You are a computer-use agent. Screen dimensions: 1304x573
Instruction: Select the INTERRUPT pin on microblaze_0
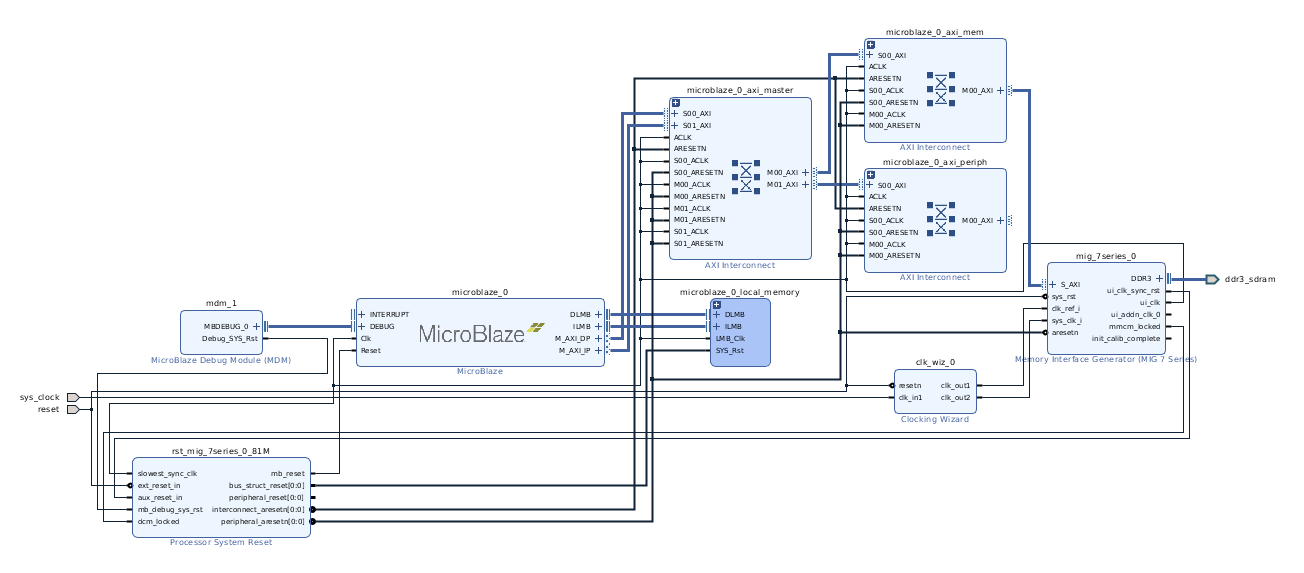click(389, 314)
